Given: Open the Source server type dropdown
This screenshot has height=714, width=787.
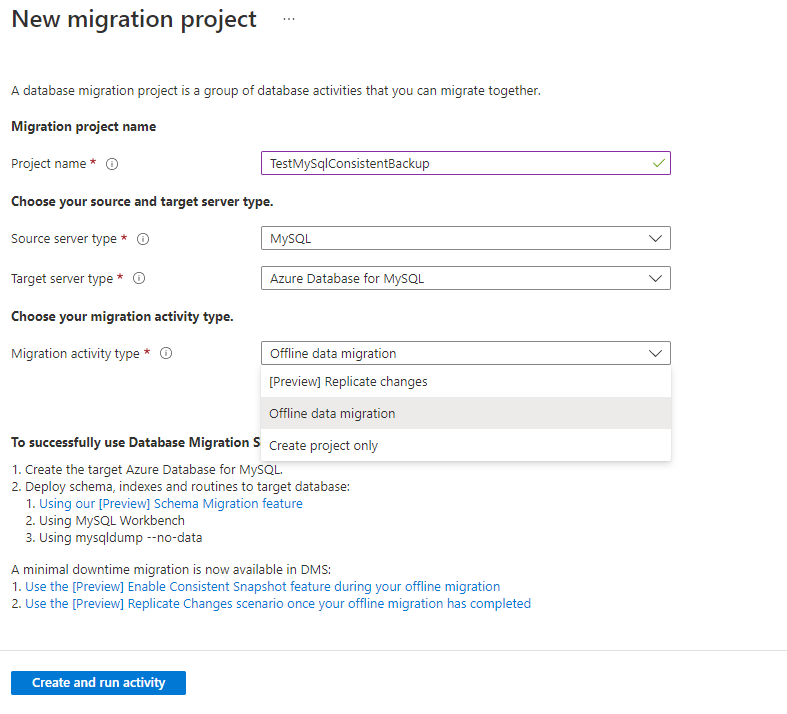Looking at the screenshot, I should pos(465,238).
